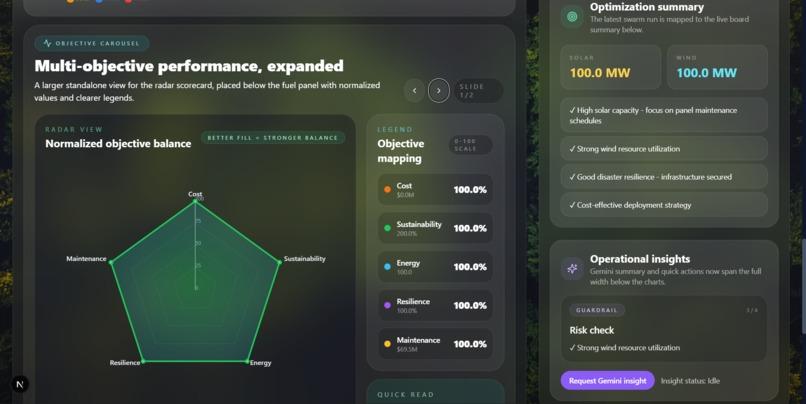This screenshot has height=404, width=806.
Task: Request Gemini insight
Action: coord(608,381)
